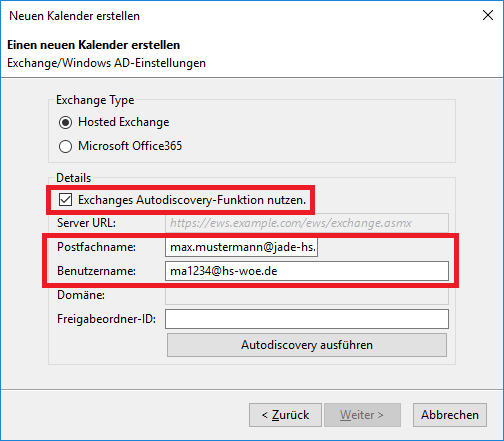Focus the empty Freigabeordner-ID field
The height and width of the screenshot is (441, 504).
pyautogui.click(x=307, y=319)
